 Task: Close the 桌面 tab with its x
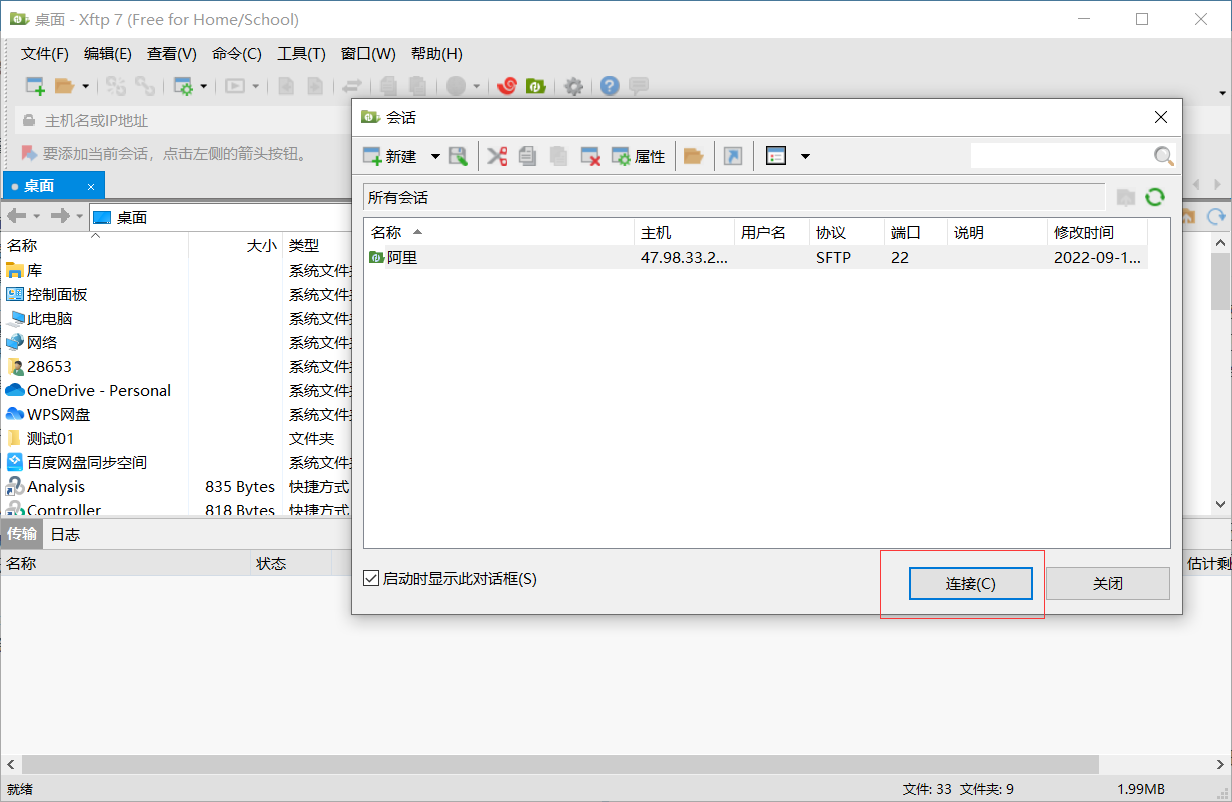point(91,186)
